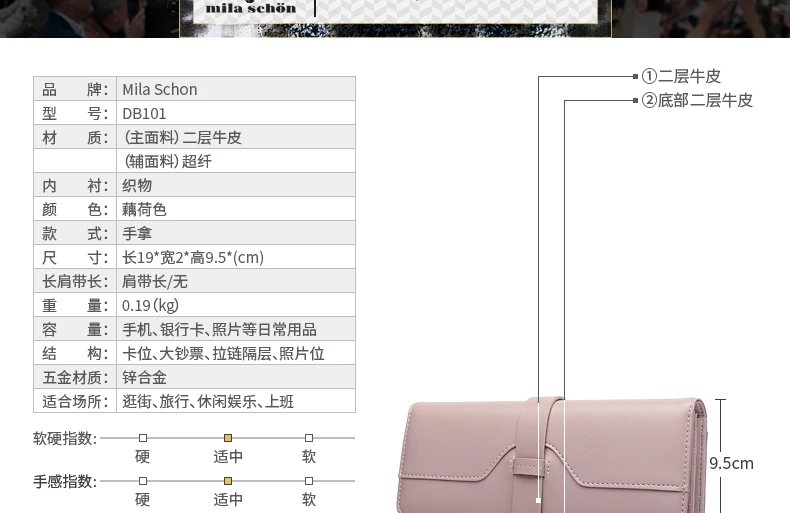Select 适中 marker on 手感指数 scale
The width and height of the screenshot is (790, 513).
(x=228, y=481)
